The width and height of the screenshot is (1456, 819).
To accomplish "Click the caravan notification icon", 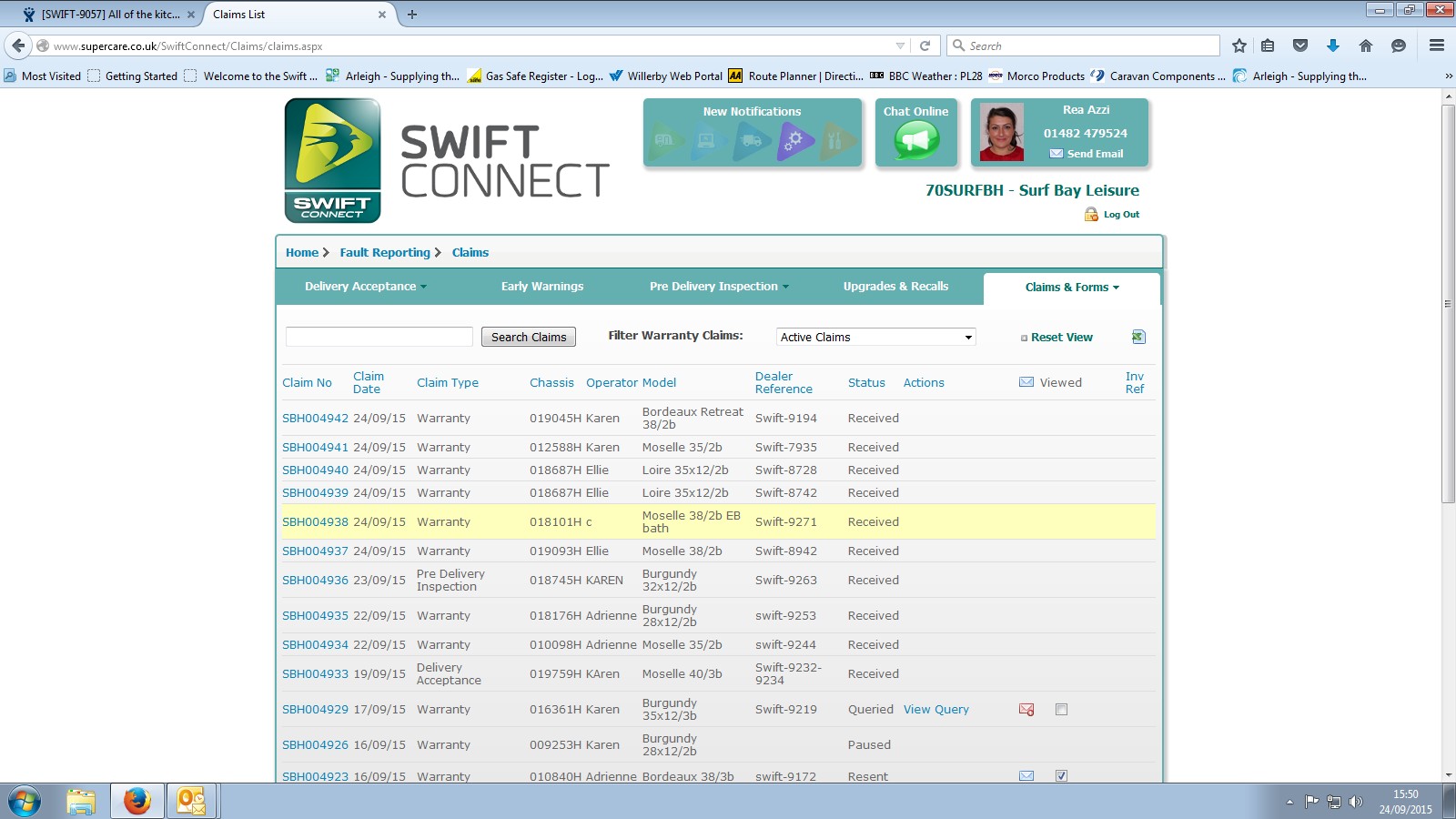I will point(666,141).
